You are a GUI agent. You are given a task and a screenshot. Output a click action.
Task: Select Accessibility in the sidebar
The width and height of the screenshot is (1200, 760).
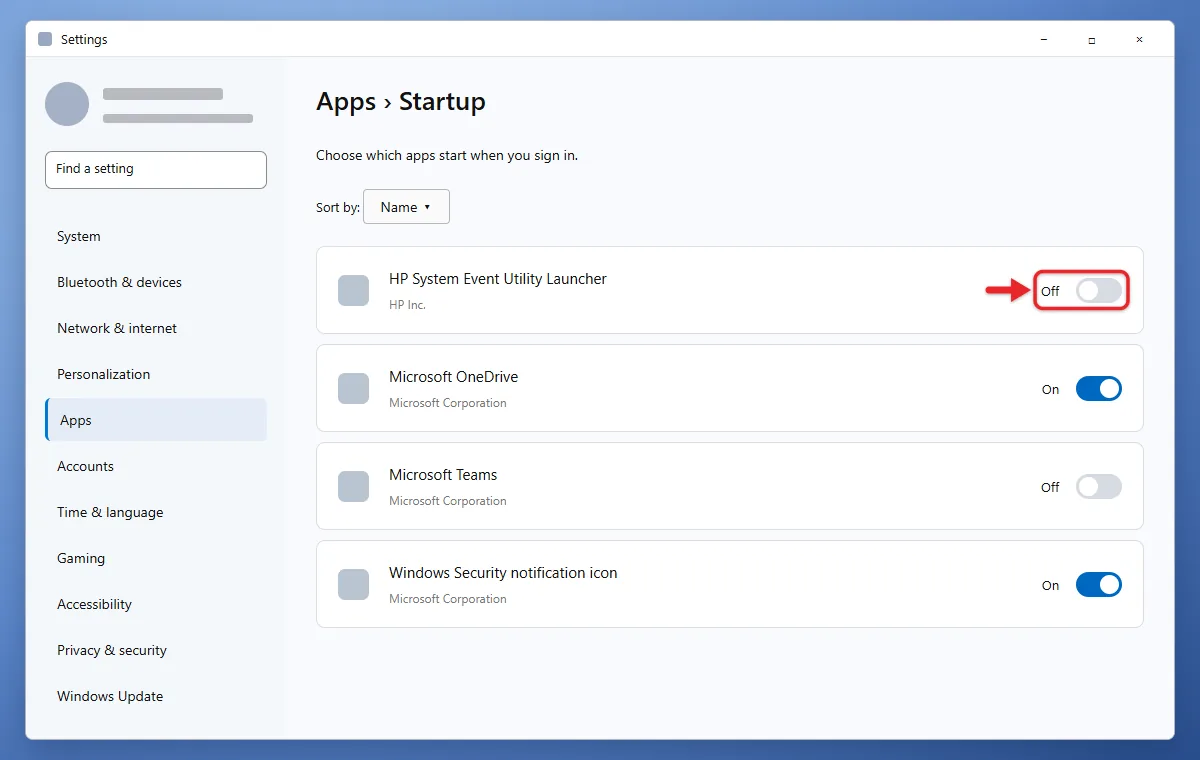(x=156, y=604)
